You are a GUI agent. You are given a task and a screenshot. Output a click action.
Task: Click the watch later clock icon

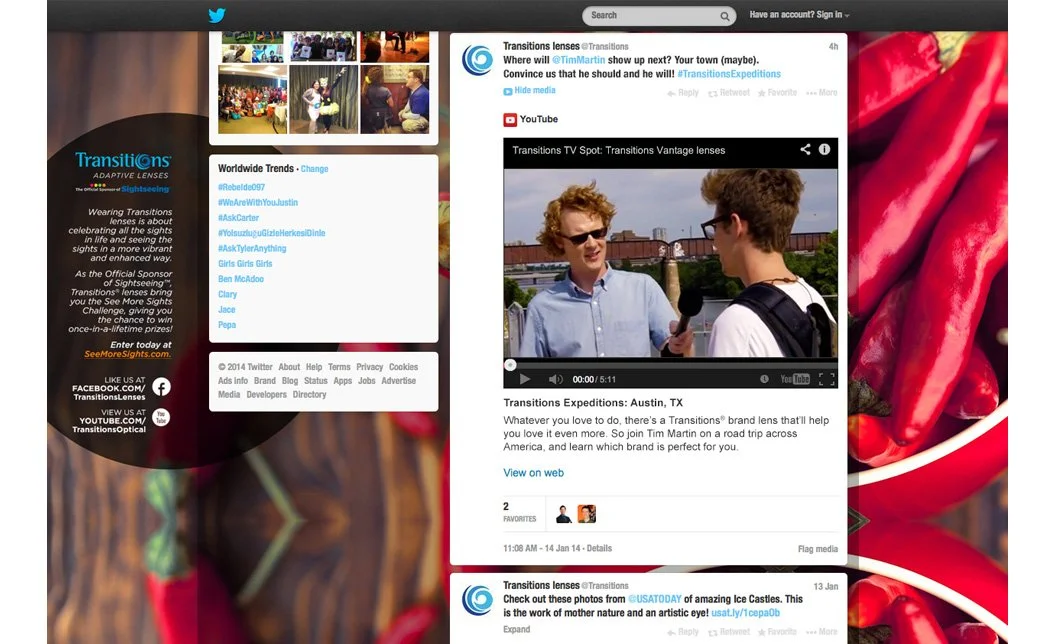[764, 379]
